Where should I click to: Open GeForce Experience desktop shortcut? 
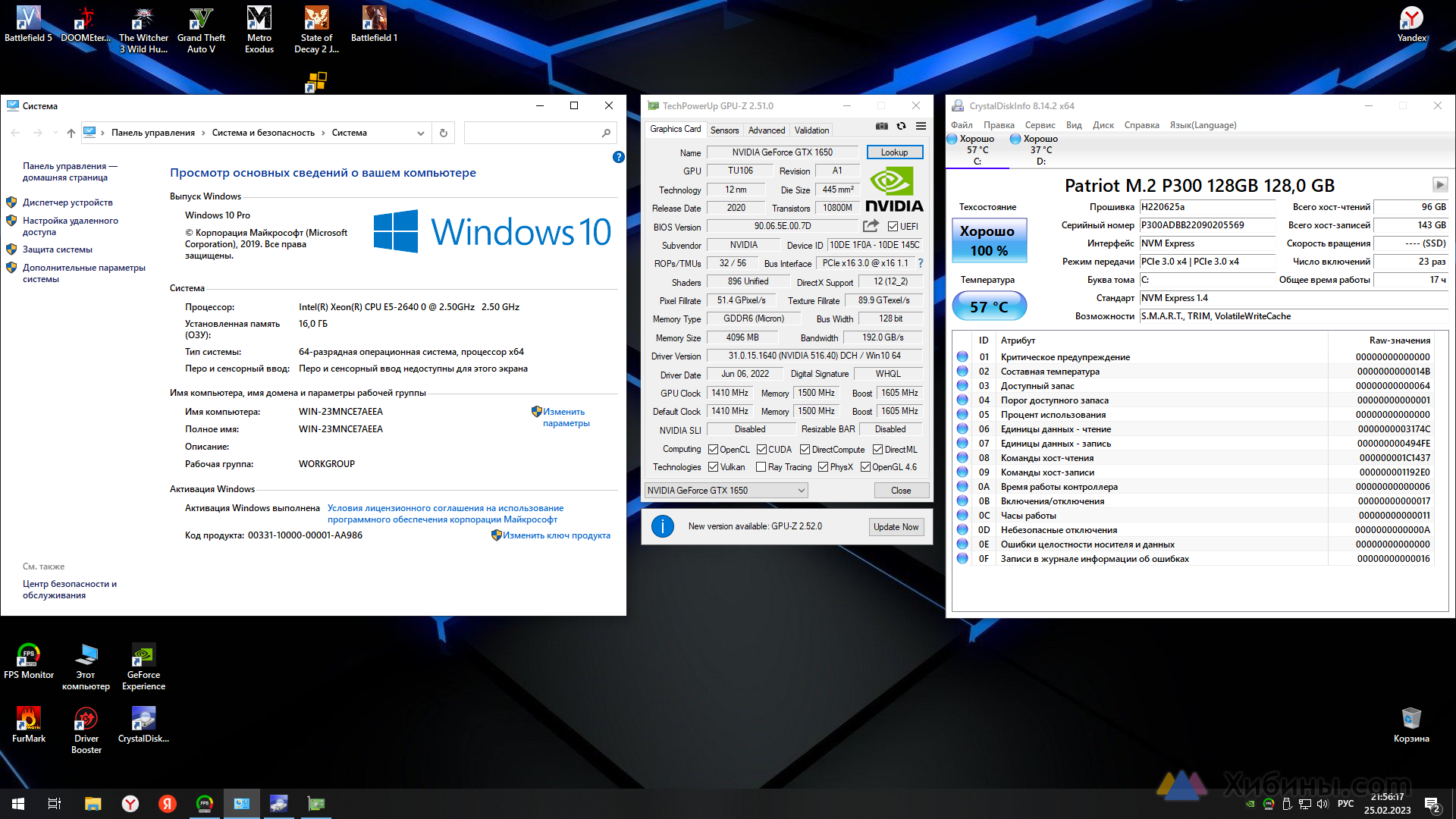click(143, 667)
